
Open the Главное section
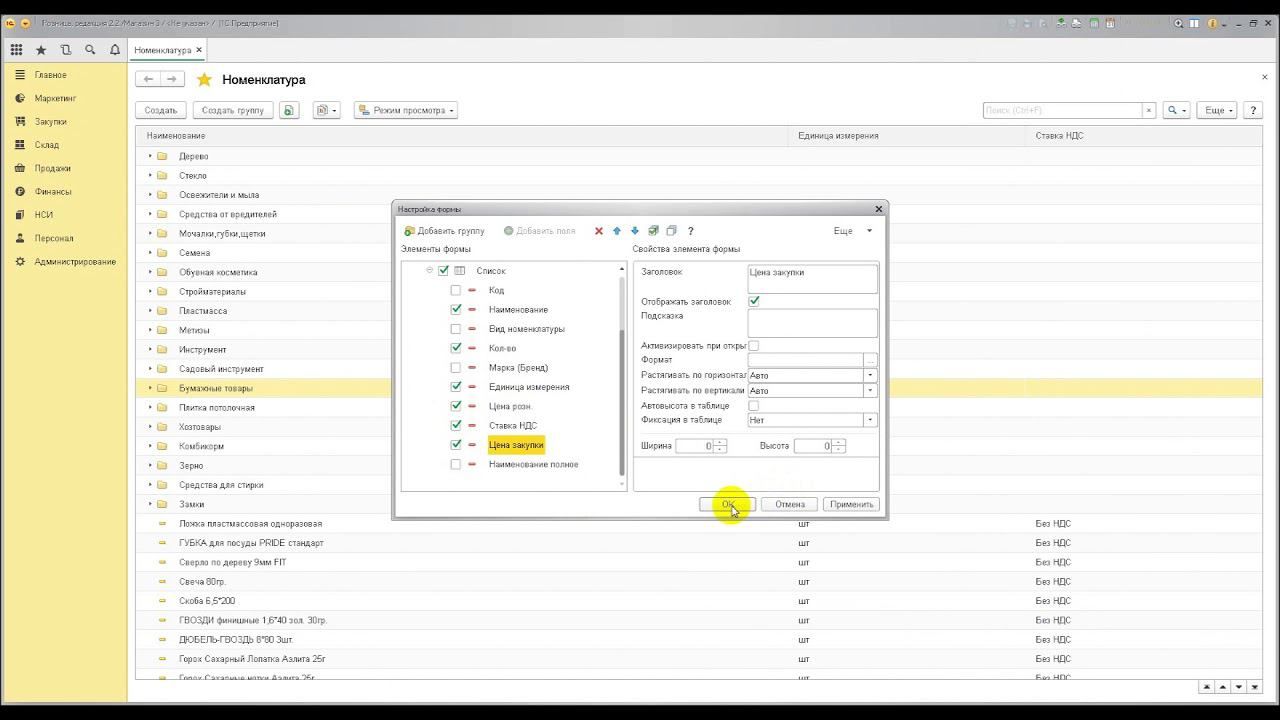pyautogui.click(x=50, y=75)
